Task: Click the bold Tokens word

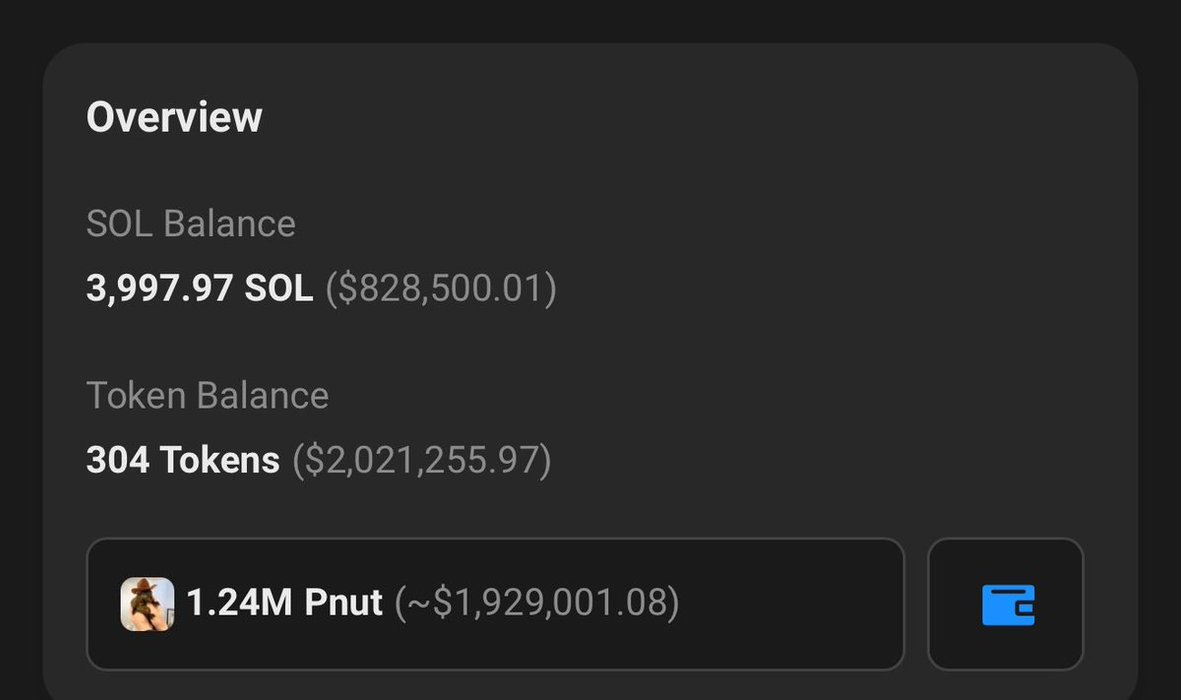Action: point(220,461)
